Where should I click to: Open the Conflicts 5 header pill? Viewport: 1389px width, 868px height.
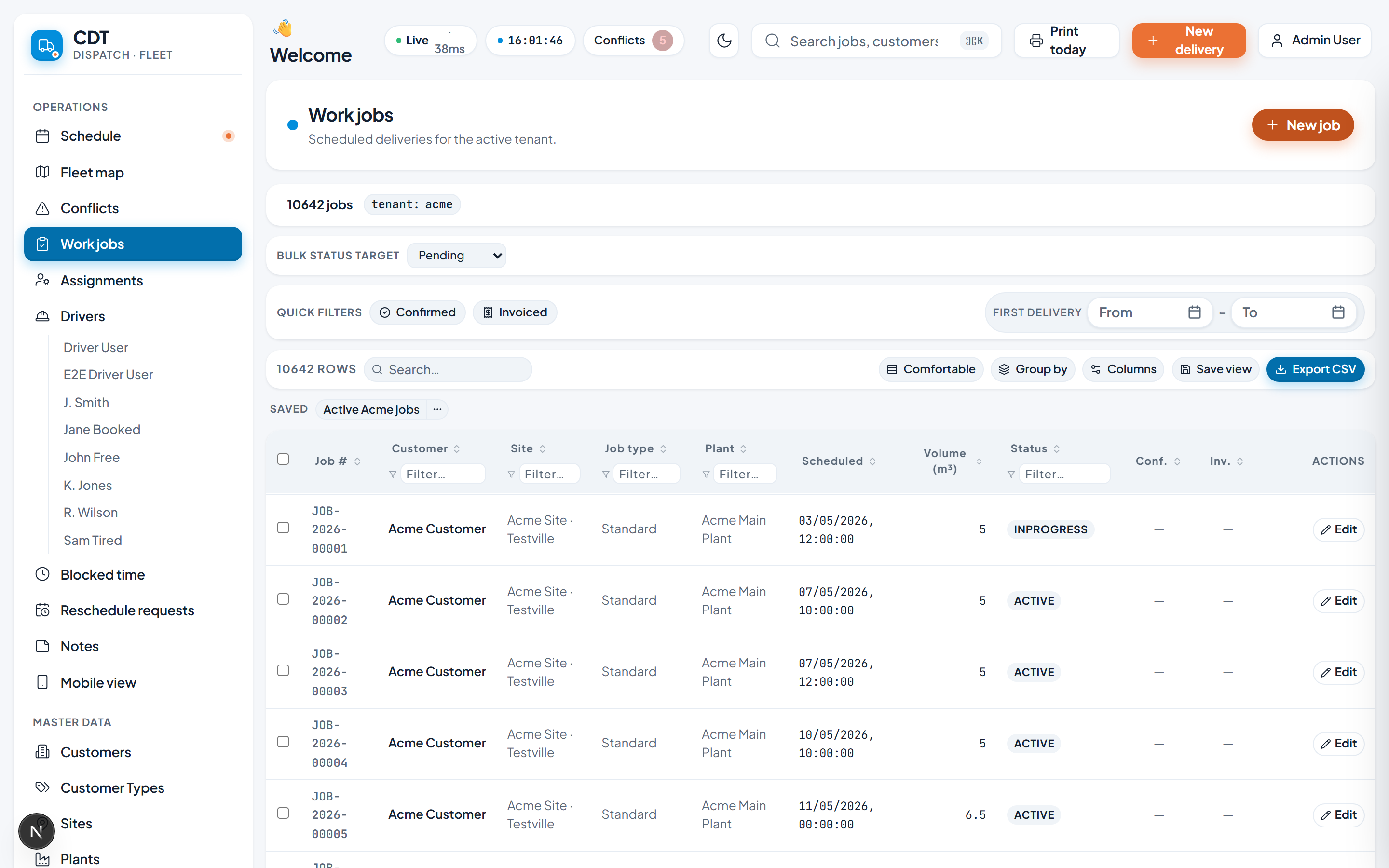(633, 41)
